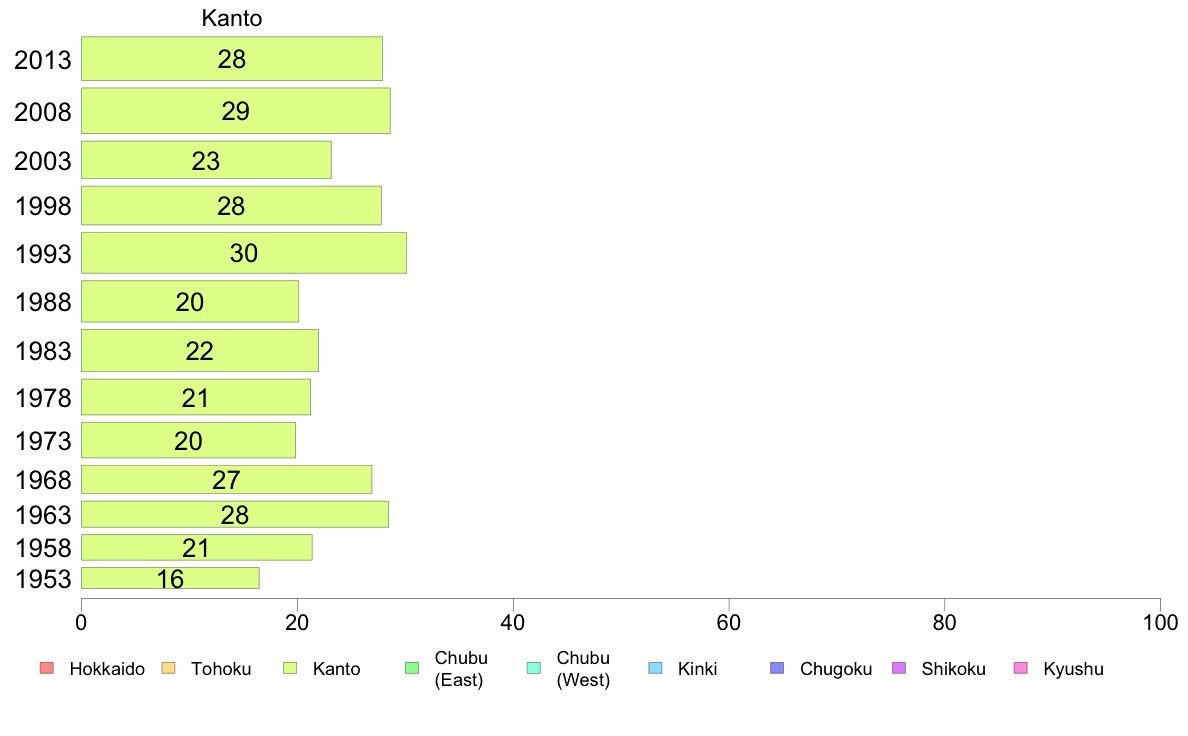Click the Chugoku purple-blue legend swatch
The width and height of the screenshot is (1188, 736).
pyautogui.click(x=777, y=668)
